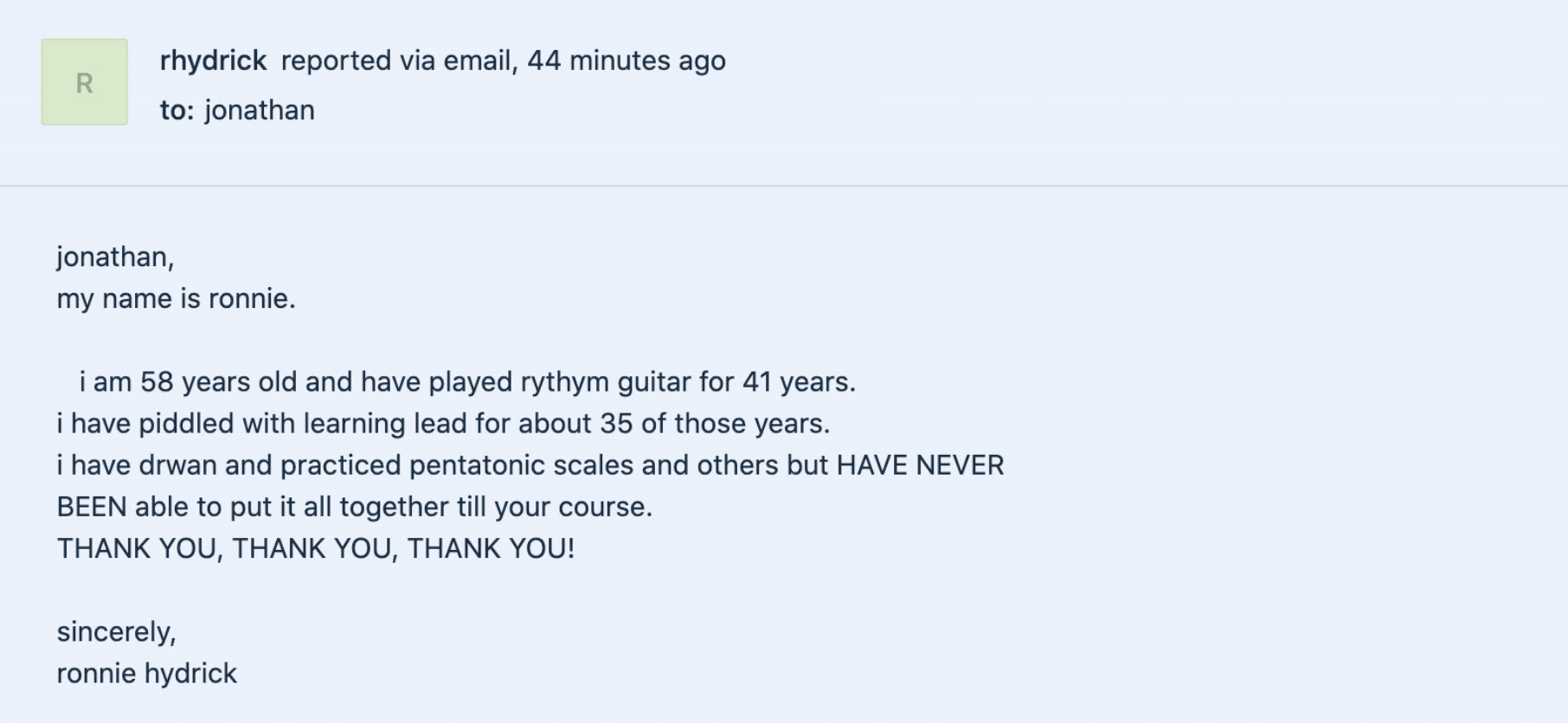
Task: Click the "jonathan," greeting line
Action: (115, 257)
